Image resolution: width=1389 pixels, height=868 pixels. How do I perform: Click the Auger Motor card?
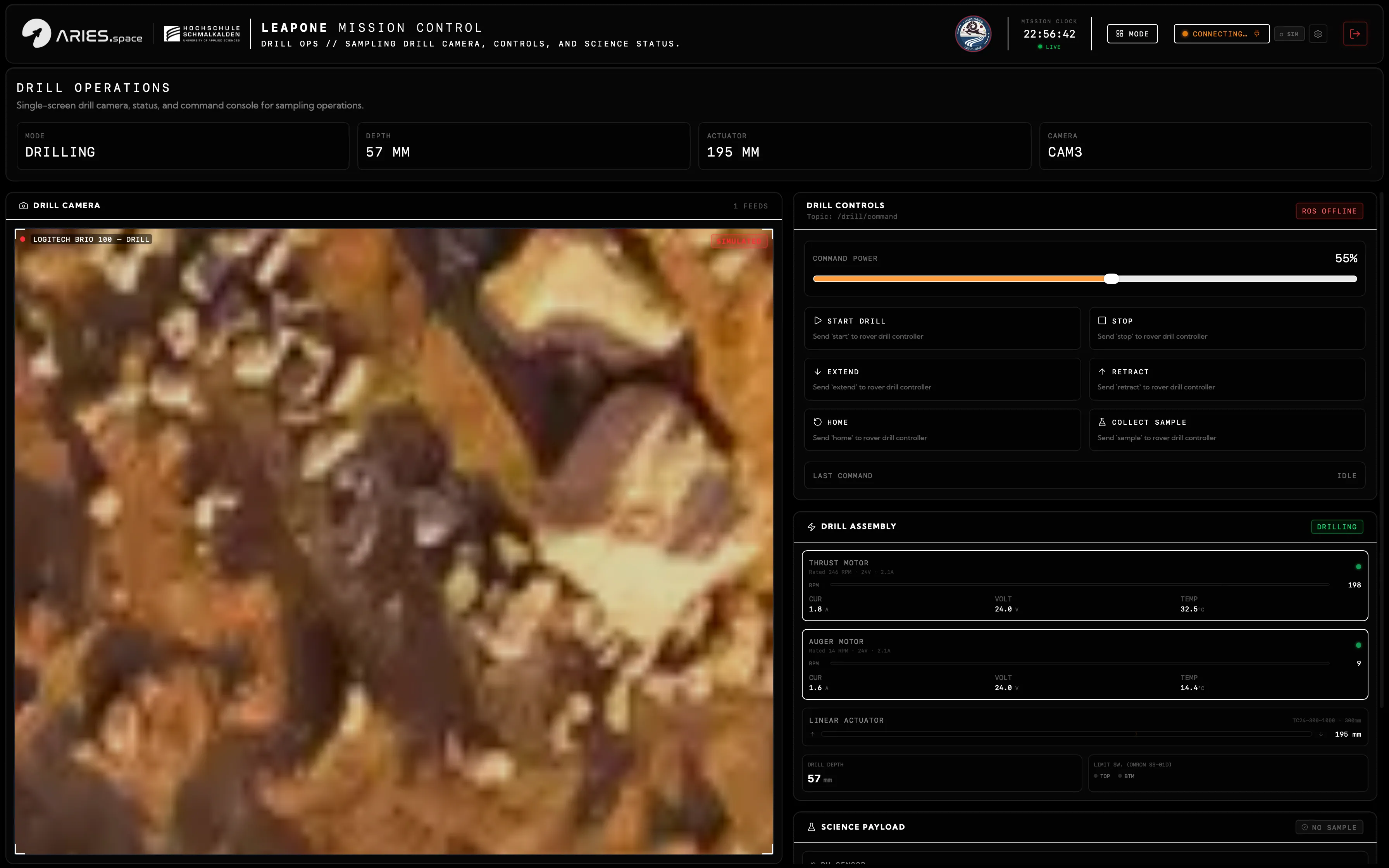pos(1085,664)
